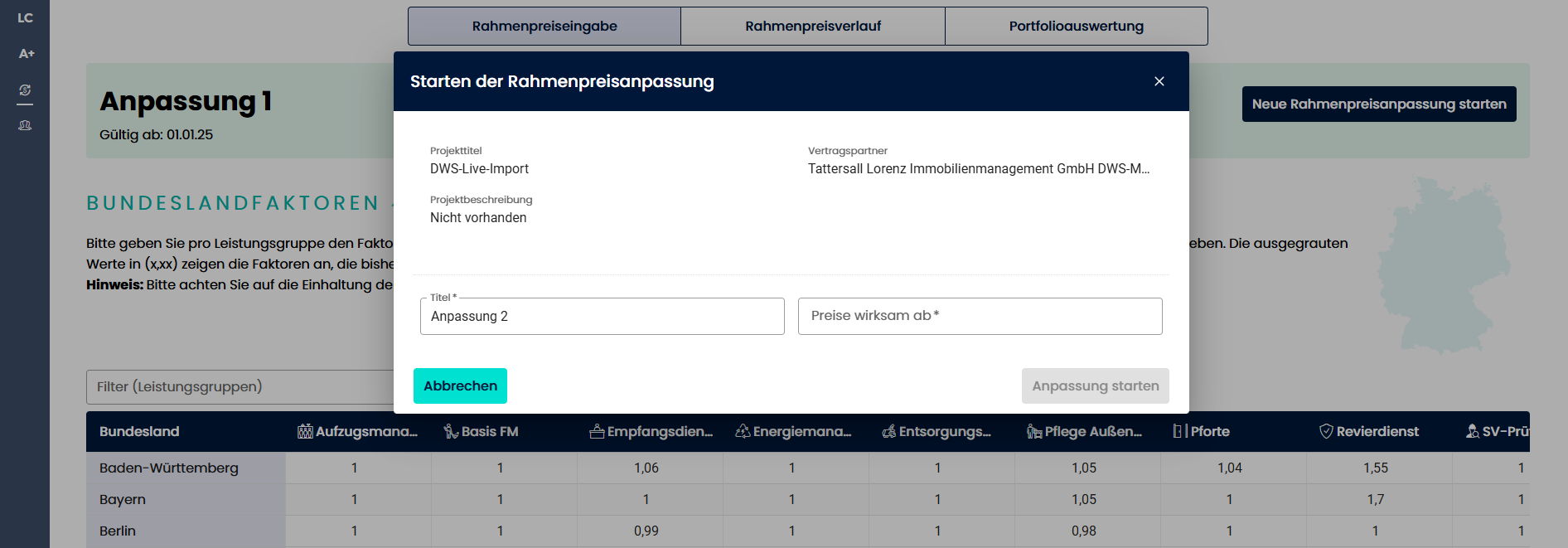The height and width of the screenshot is (548, 1568).
Task: Open the price adjustment sidebar icon
Action: (x=25, y=90)
